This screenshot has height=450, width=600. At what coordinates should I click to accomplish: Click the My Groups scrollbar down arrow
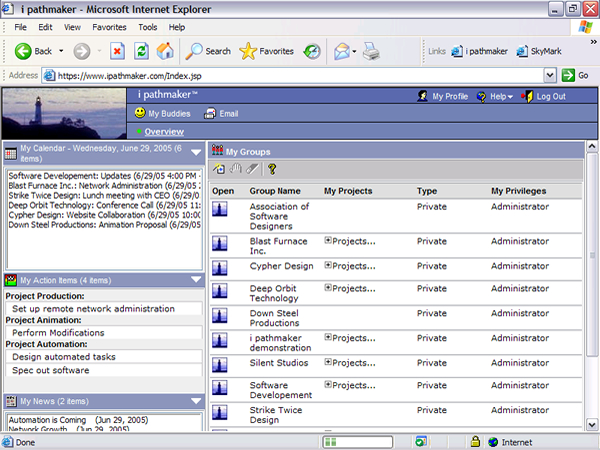coord(592,424)
